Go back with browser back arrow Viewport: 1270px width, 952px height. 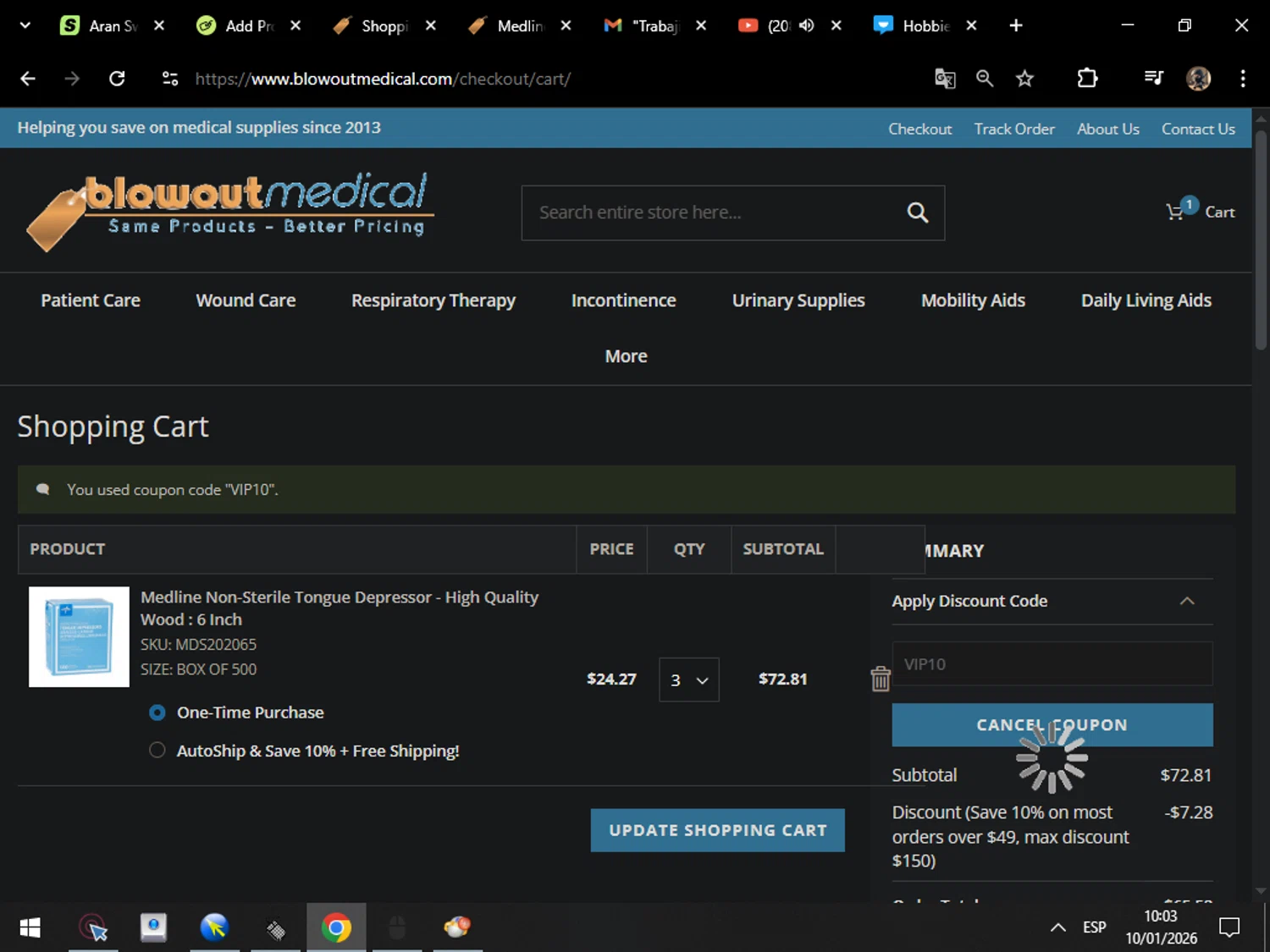pyautogui.click(x=28, y=79)
